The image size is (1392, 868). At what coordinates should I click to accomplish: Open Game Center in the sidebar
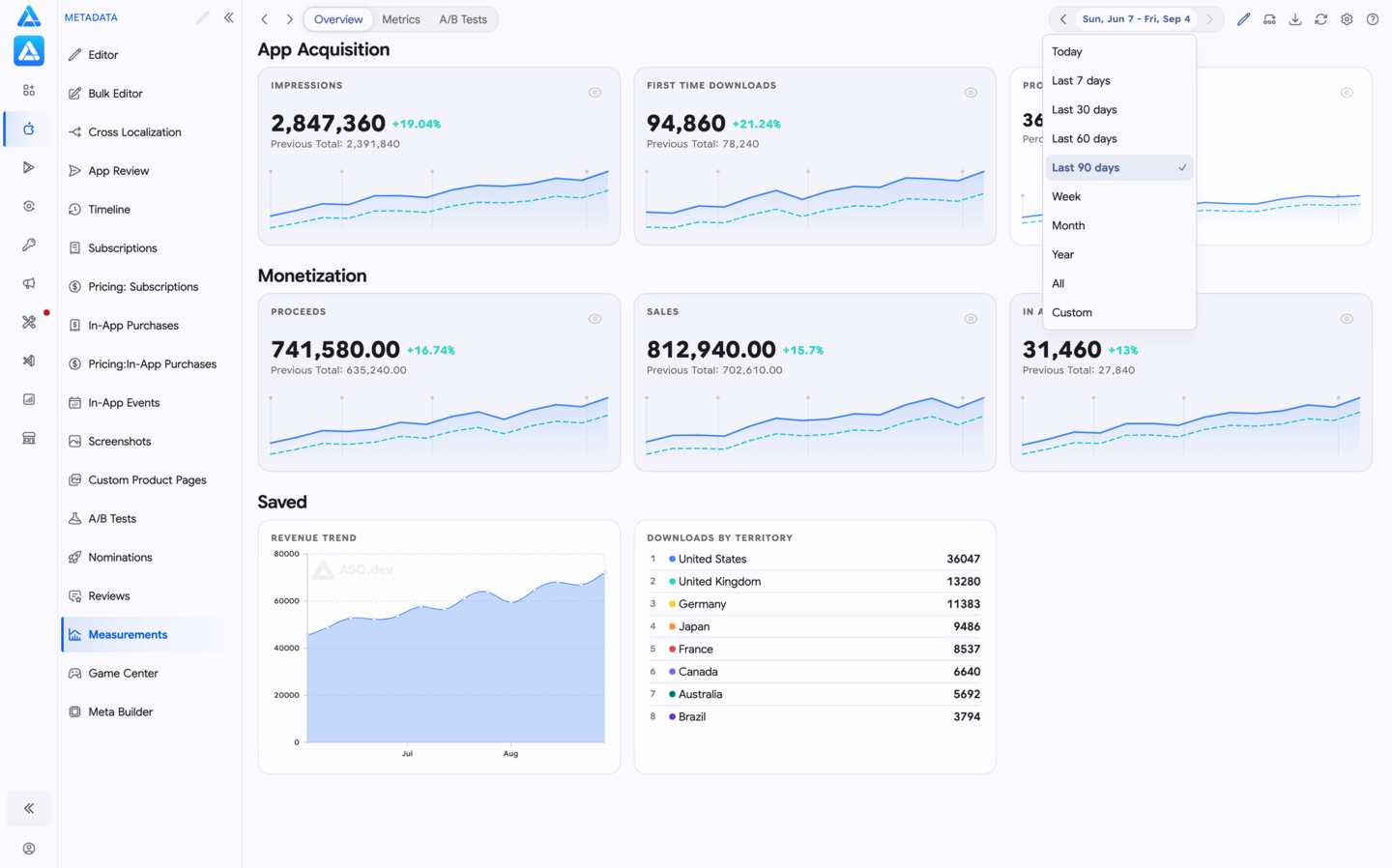coord(147,674)
